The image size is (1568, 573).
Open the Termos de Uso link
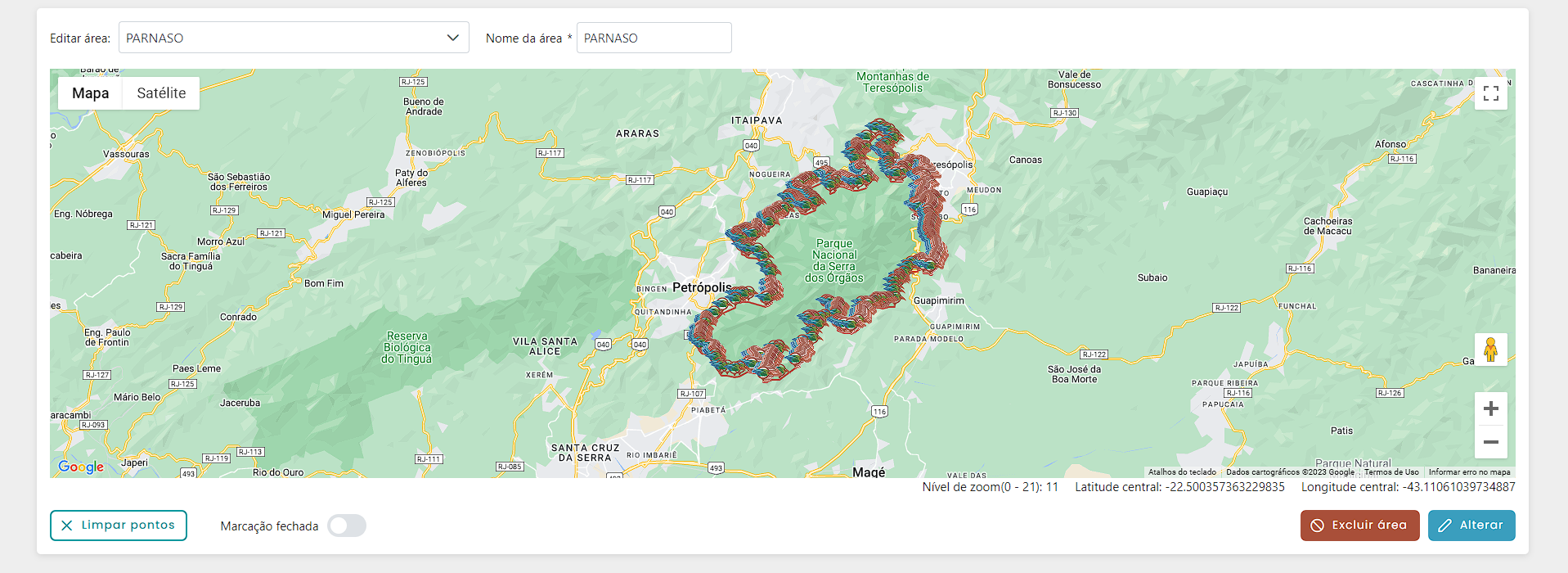1391,472
